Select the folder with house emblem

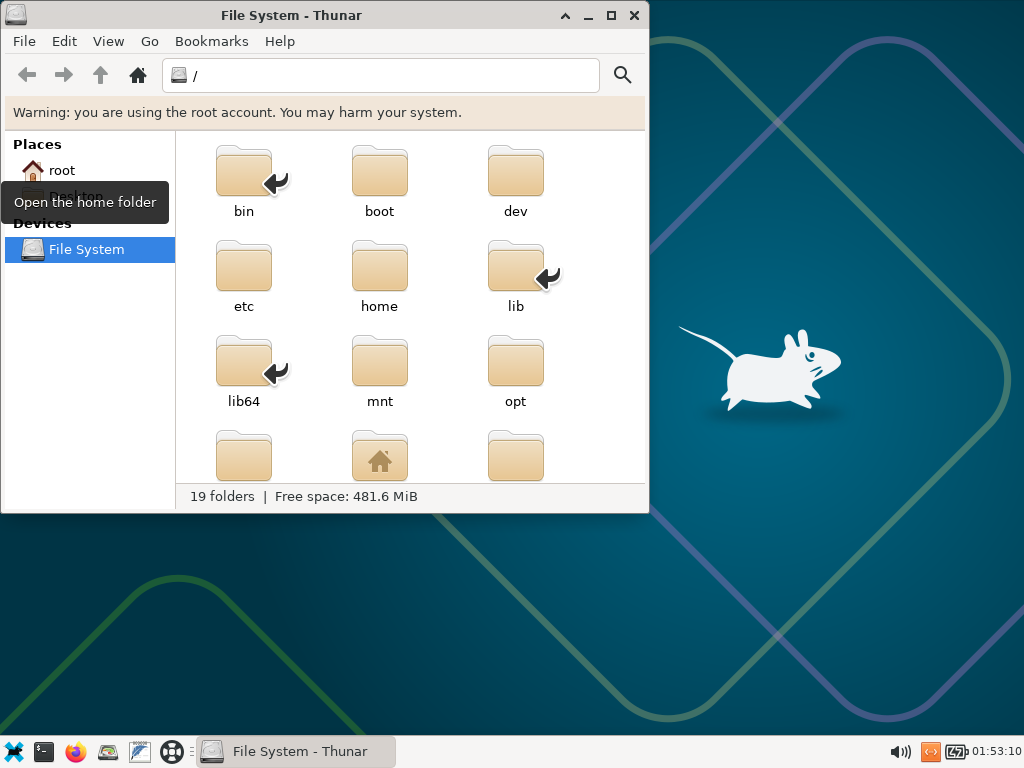(x=379, y=456)
